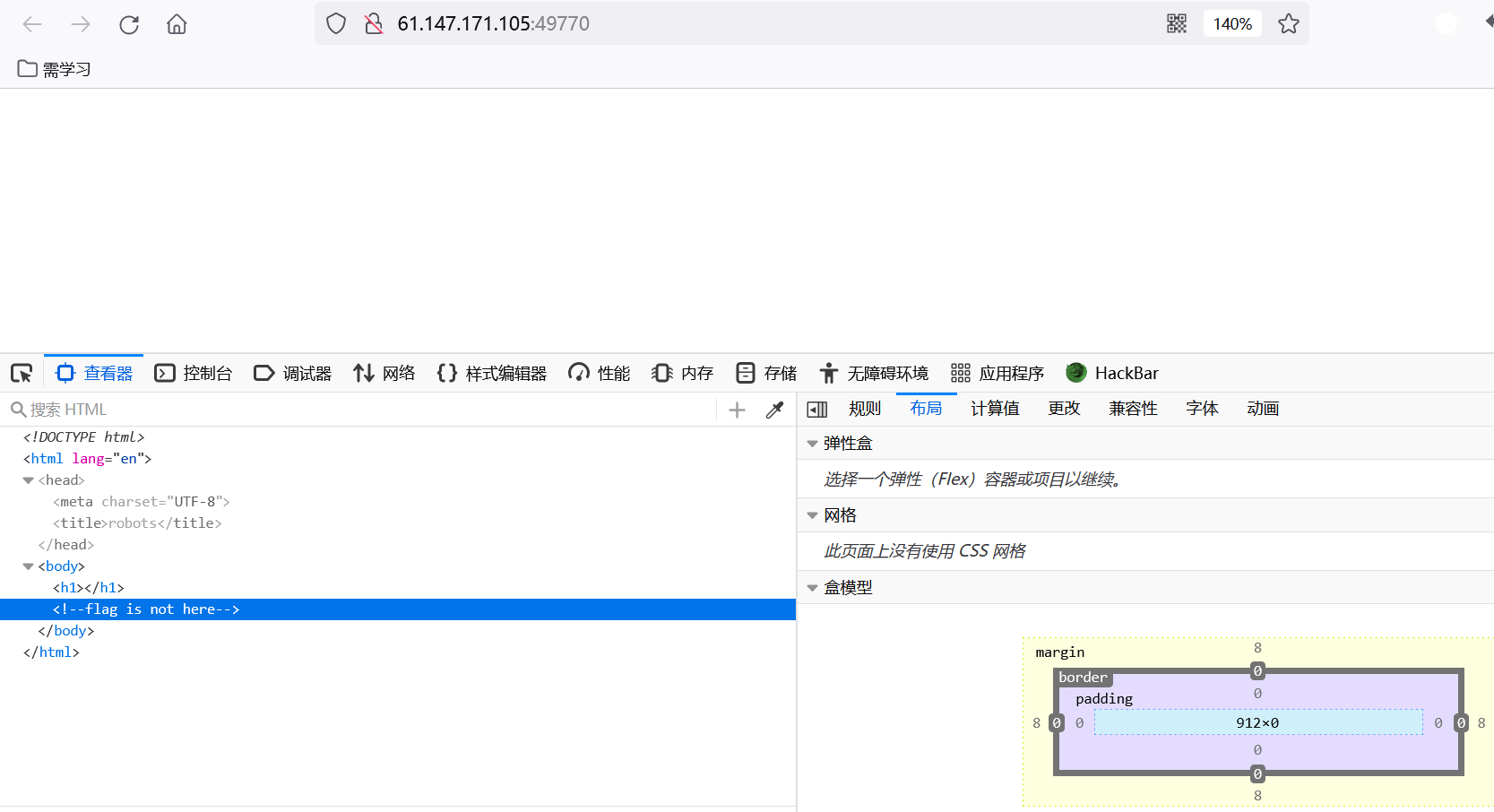Switch to the 查看器 inspector tab
1494x812 pixels.
point(94,373)
